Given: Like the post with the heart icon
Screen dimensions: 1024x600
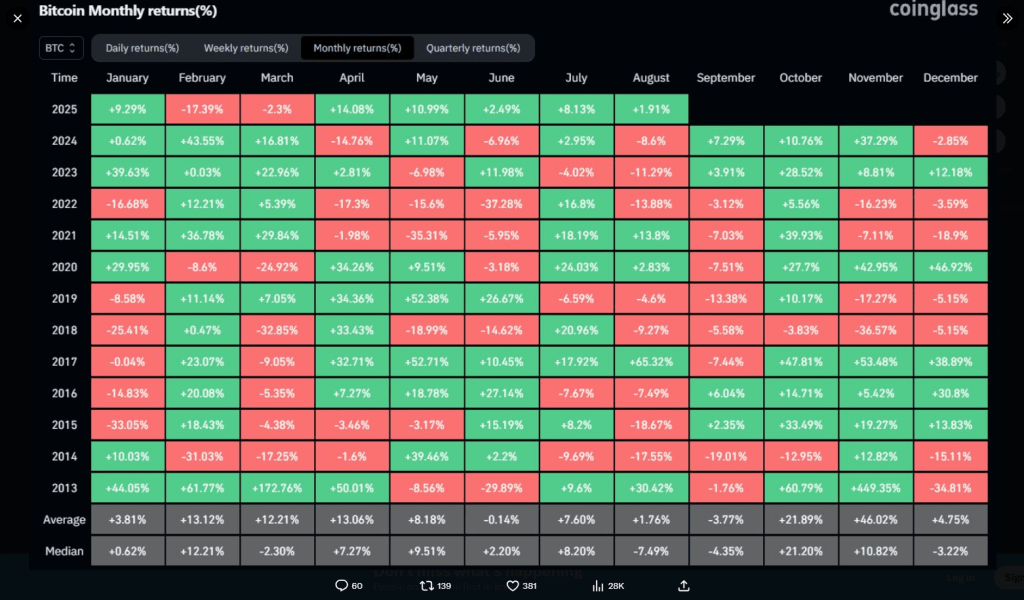Looking at the screenshot, I should coord(512,585).
